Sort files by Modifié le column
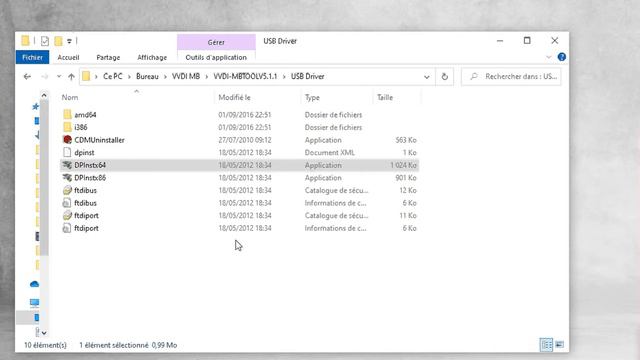The width and height of the screenshot is (640, 360). pos(234,98)
